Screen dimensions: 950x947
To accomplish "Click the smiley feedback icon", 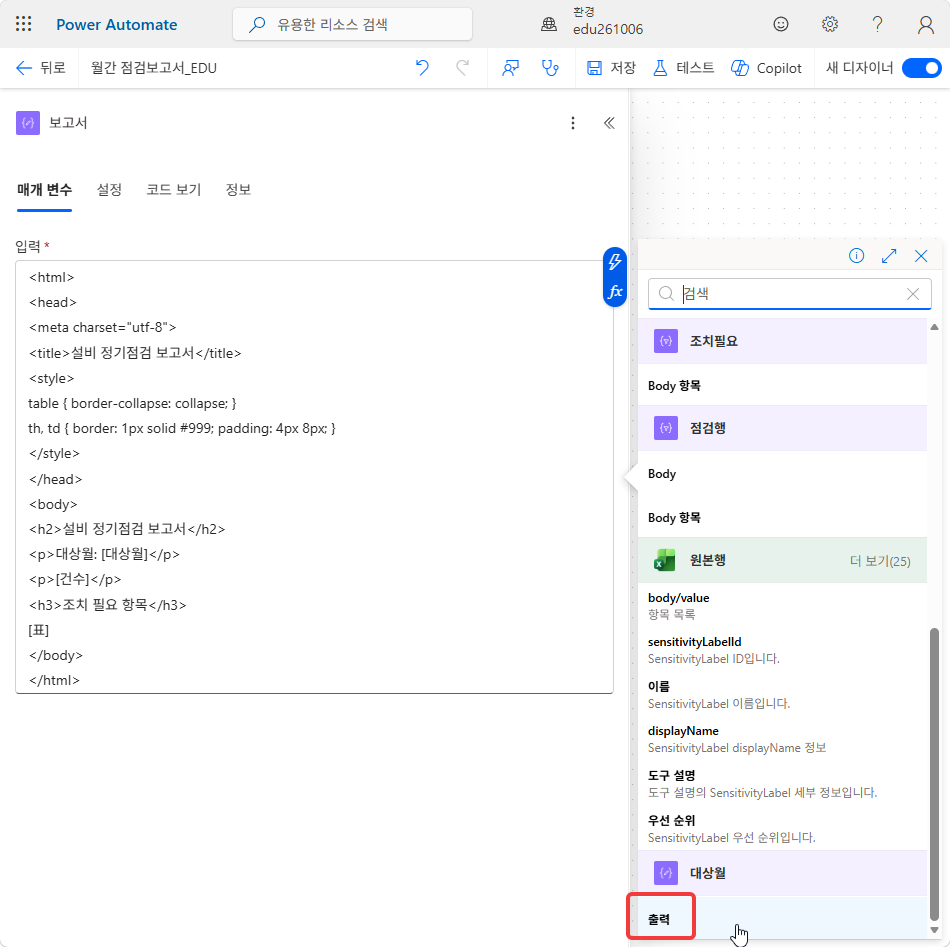I will point(781,24).
